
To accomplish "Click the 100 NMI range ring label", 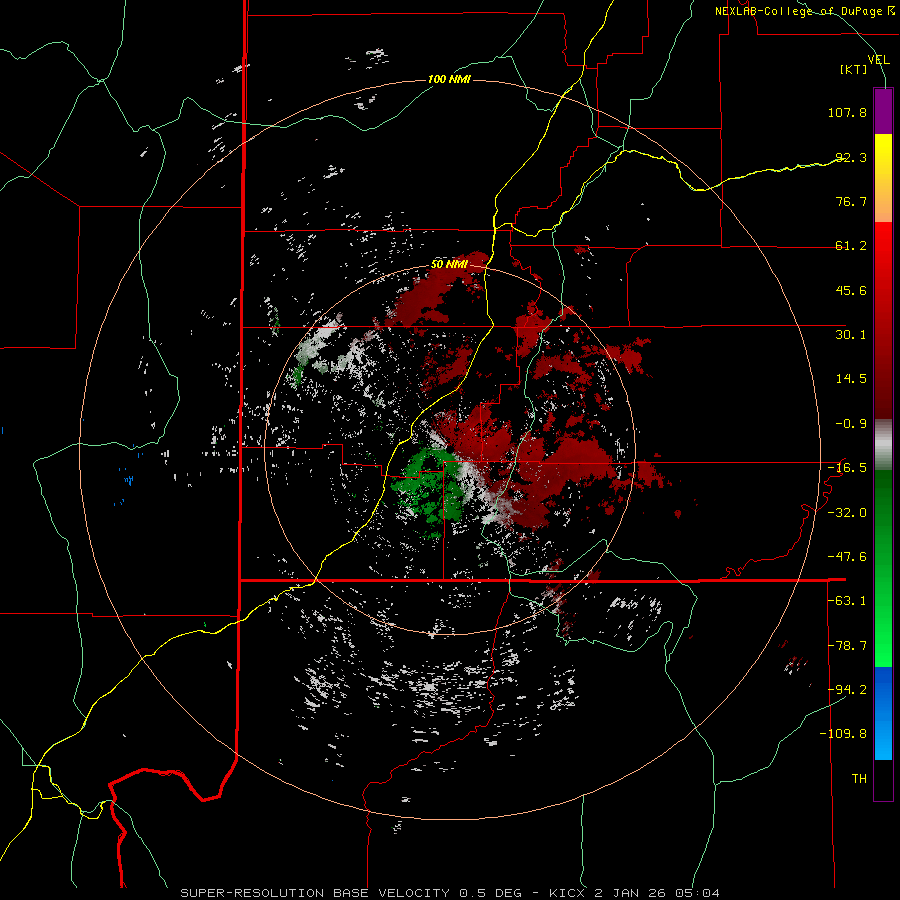I will click(449, 79).
